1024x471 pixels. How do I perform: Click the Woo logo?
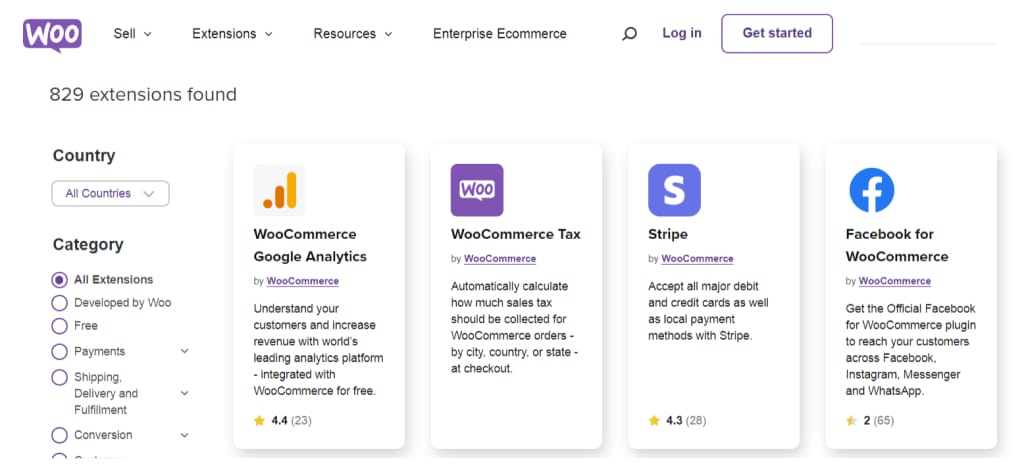(52, 35)
